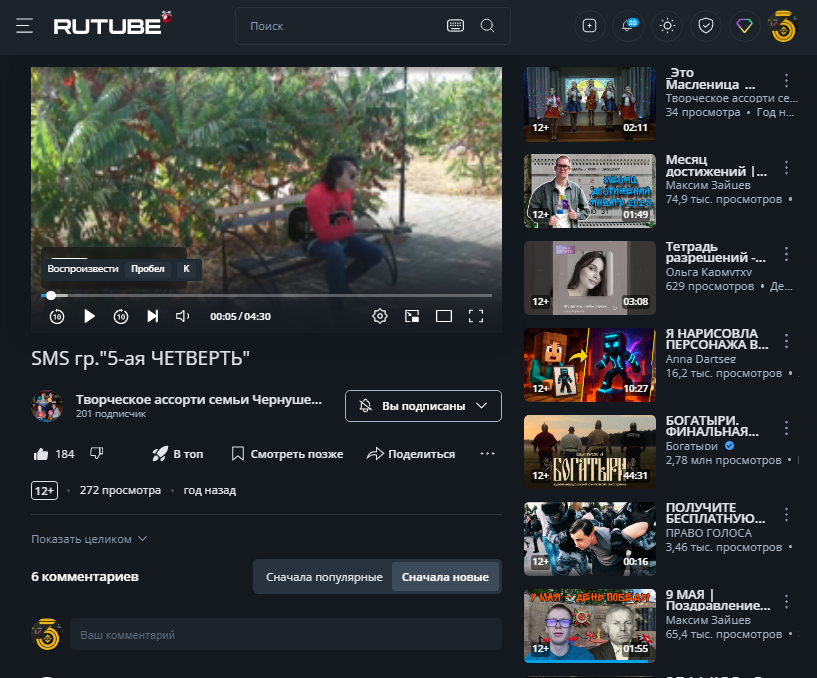
Task: Open options for Я НАРИСОВЛА ПЕРСОНАЖА video
Action: pyautogui.click(x=786, y=341)
